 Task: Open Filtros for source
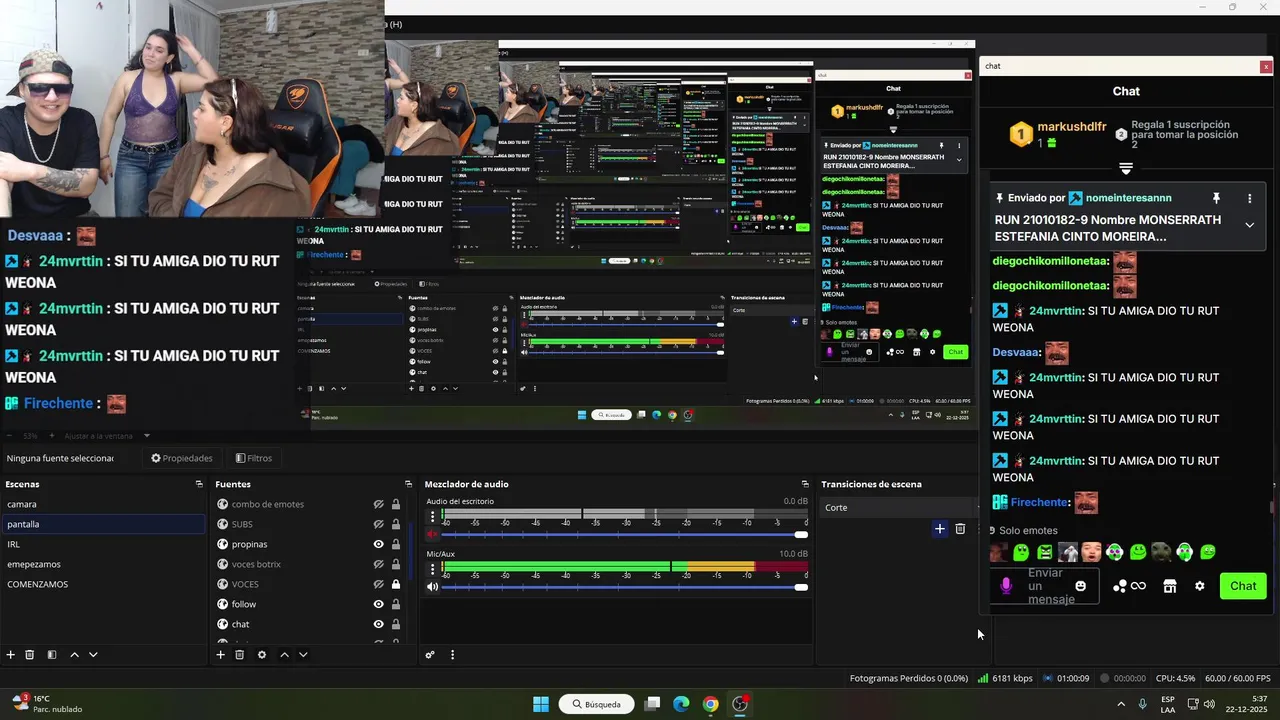click(x=254, y=458)
